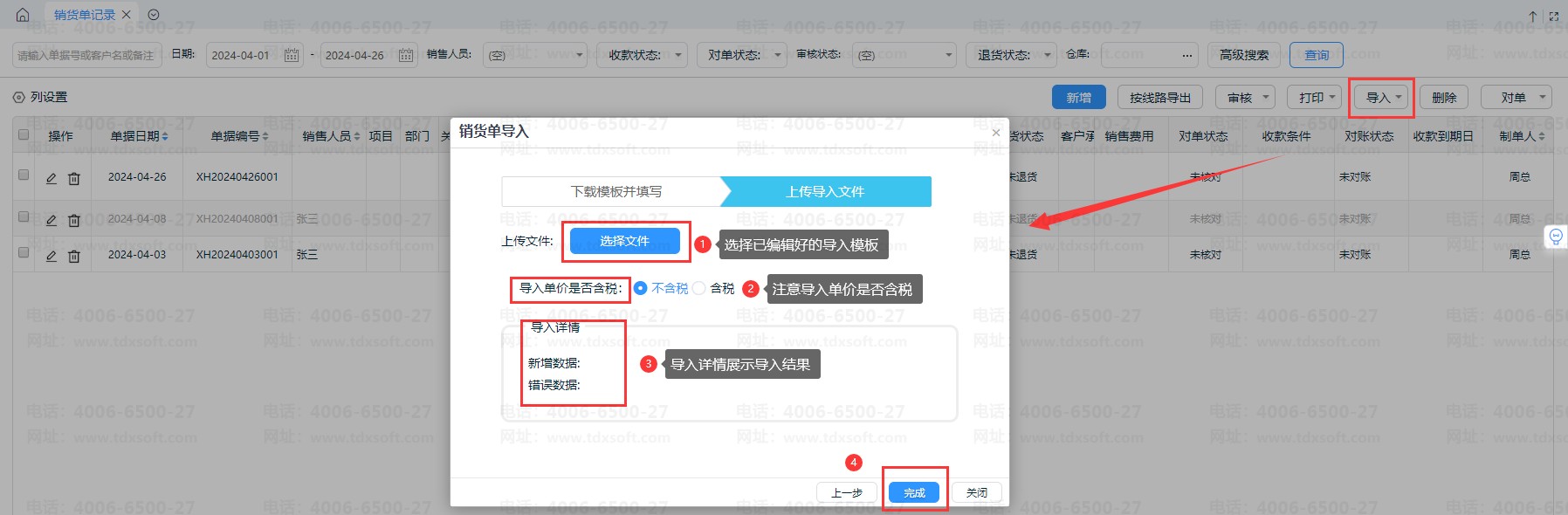
Task: Click the 完成 button in dialog
Action: (x=914, y=493)
